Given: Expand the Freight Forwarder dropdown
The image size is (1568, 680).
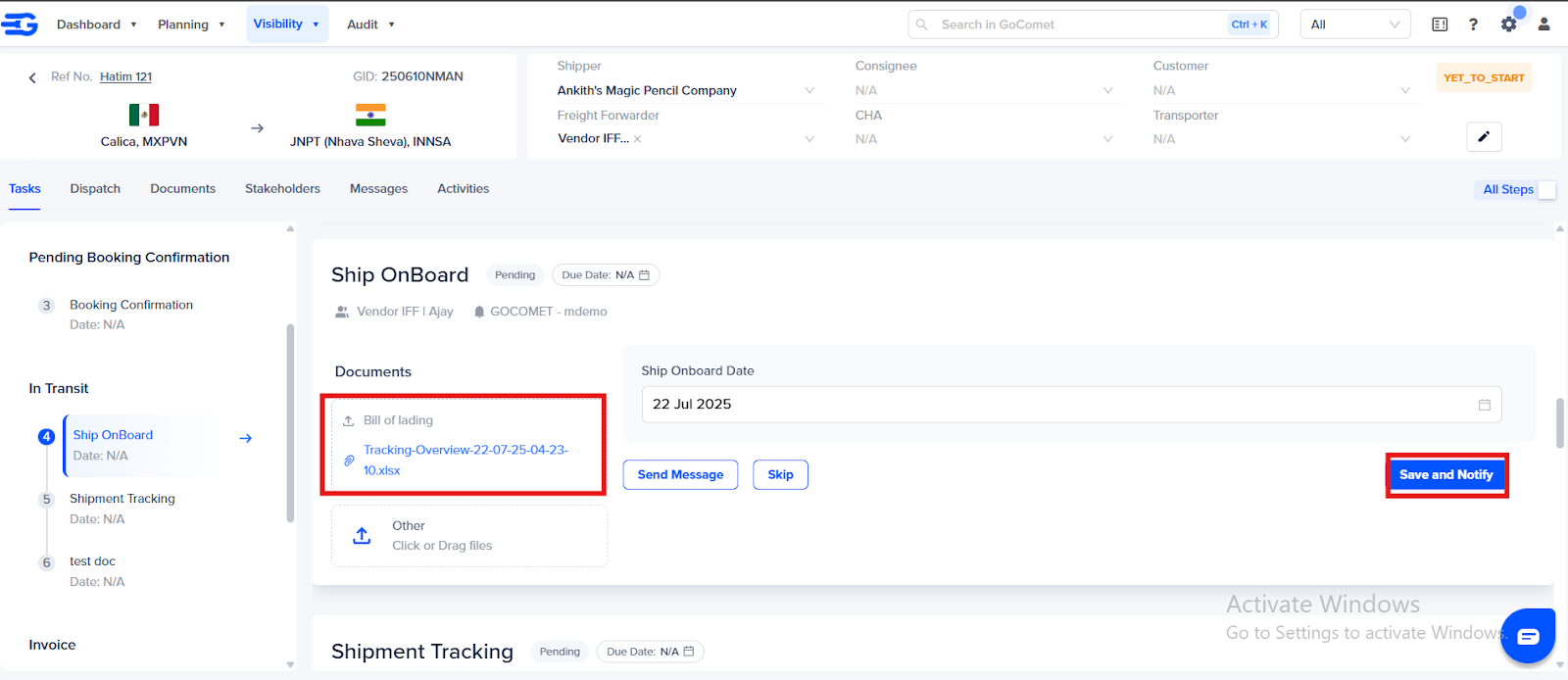Looking at the screenshot, I should 809,139.
